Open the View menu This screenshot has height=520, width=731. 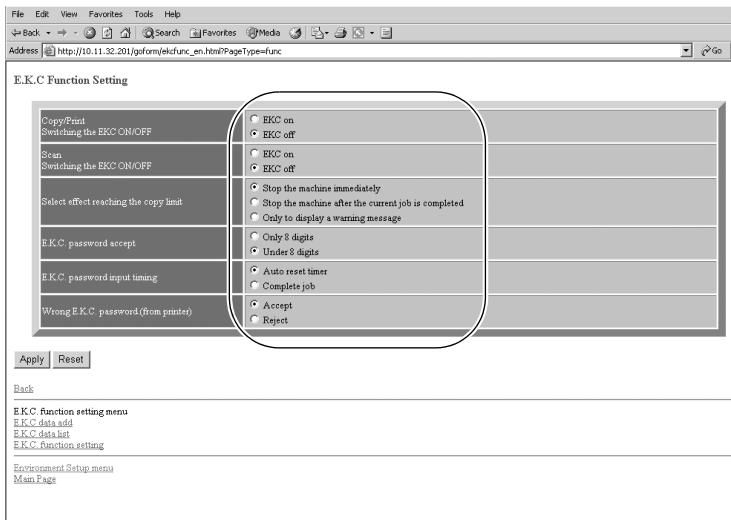(x=69, y=14)
